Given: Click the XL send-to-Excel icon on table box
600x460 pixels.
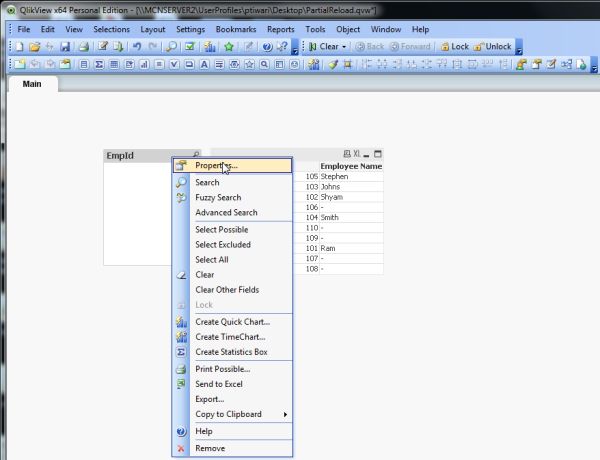Looking at the screenshot, I should point(356,154).
